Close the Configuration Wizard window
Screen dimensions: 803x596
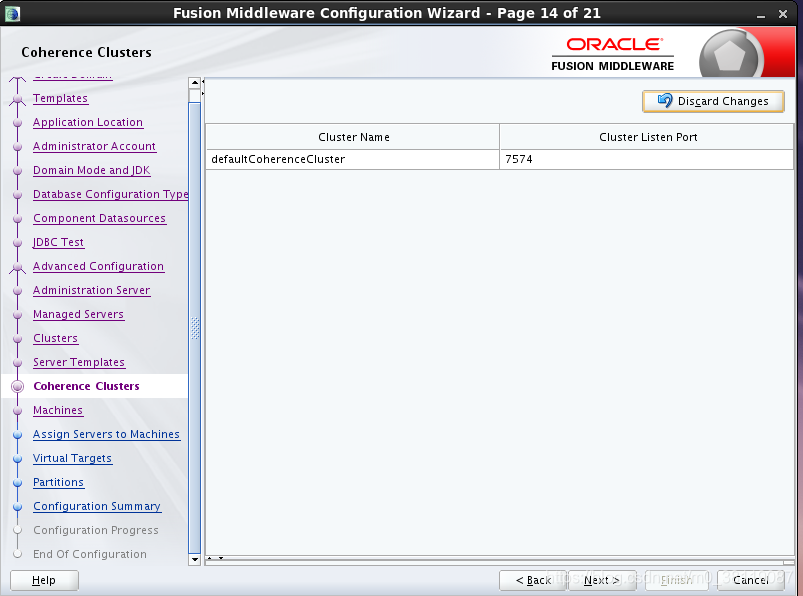point(783,14)
